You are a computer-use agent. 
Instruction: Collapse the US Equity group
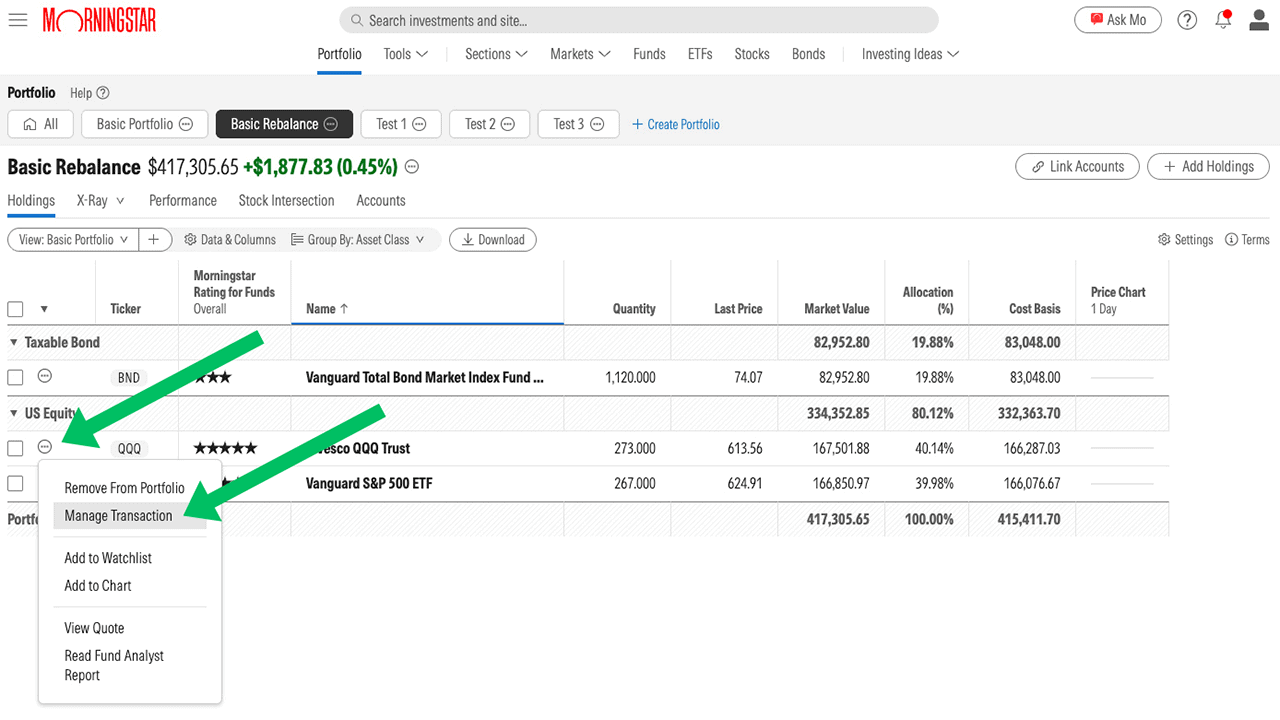click(12, 412)
